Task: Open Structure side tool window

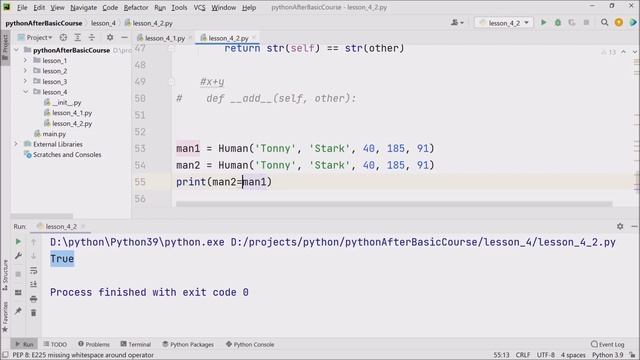Action: (5, 274)
